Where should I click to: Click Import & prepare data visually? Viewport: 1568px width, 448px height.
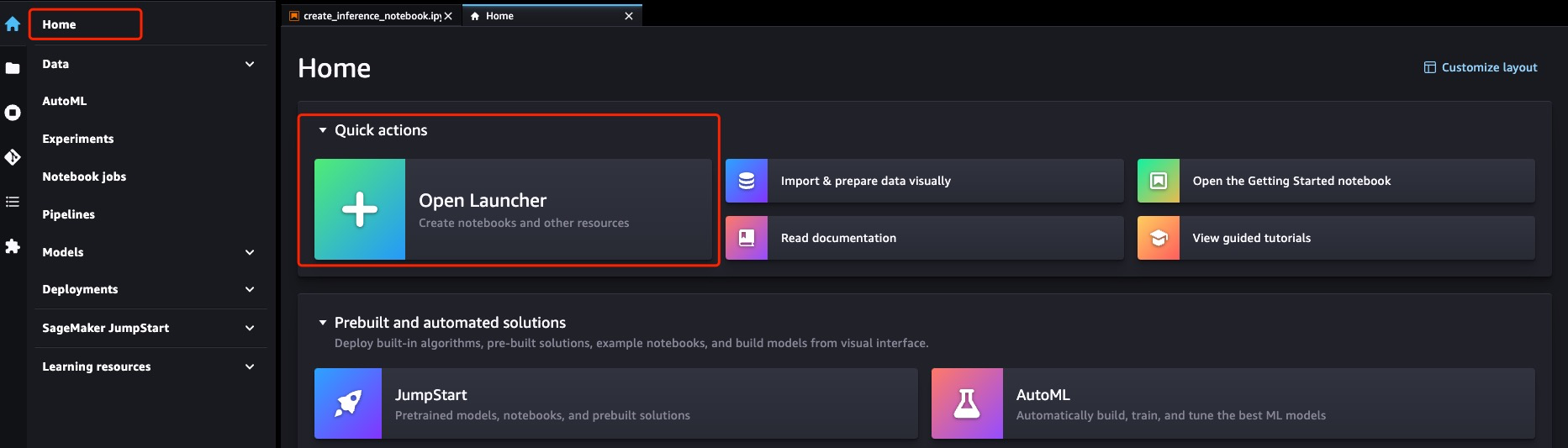tap(924, 181)
